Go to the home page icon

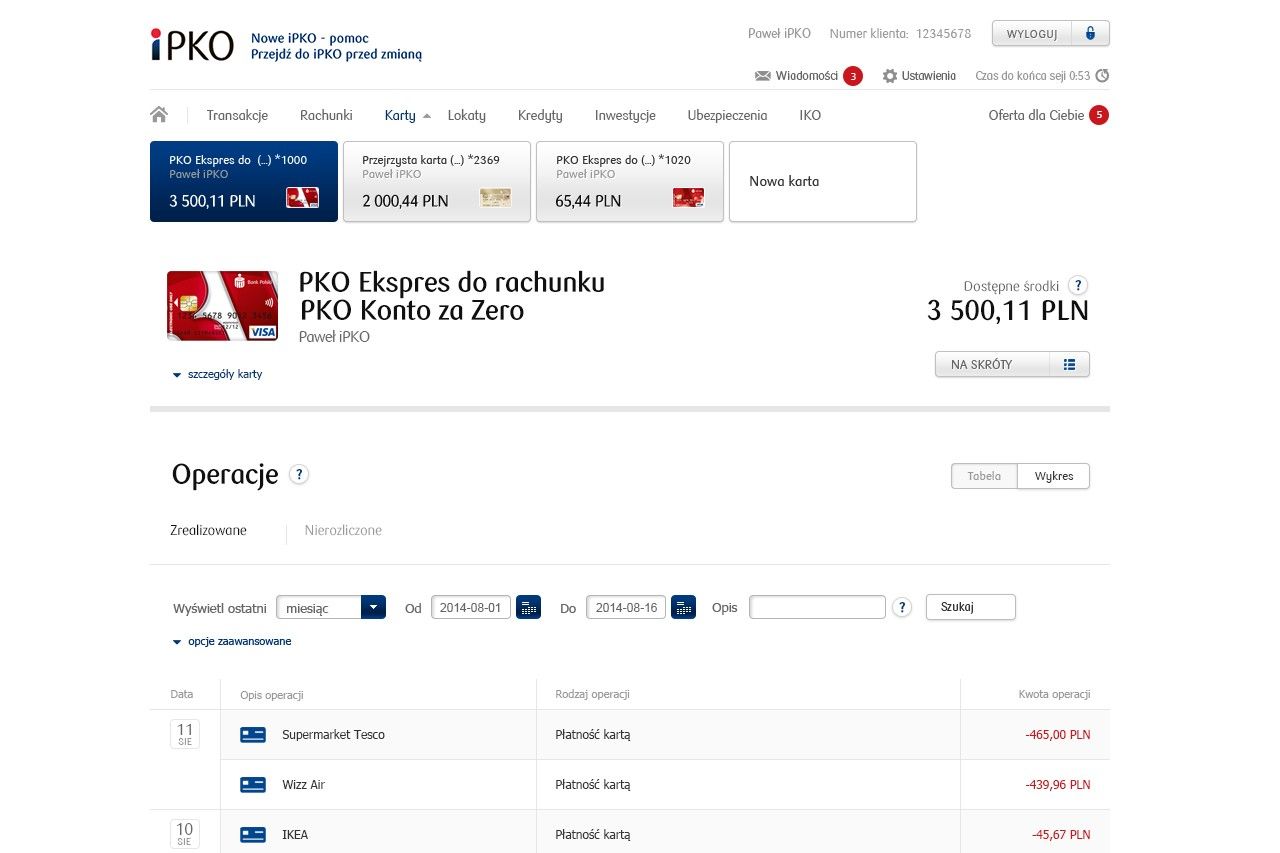(159, 115)
